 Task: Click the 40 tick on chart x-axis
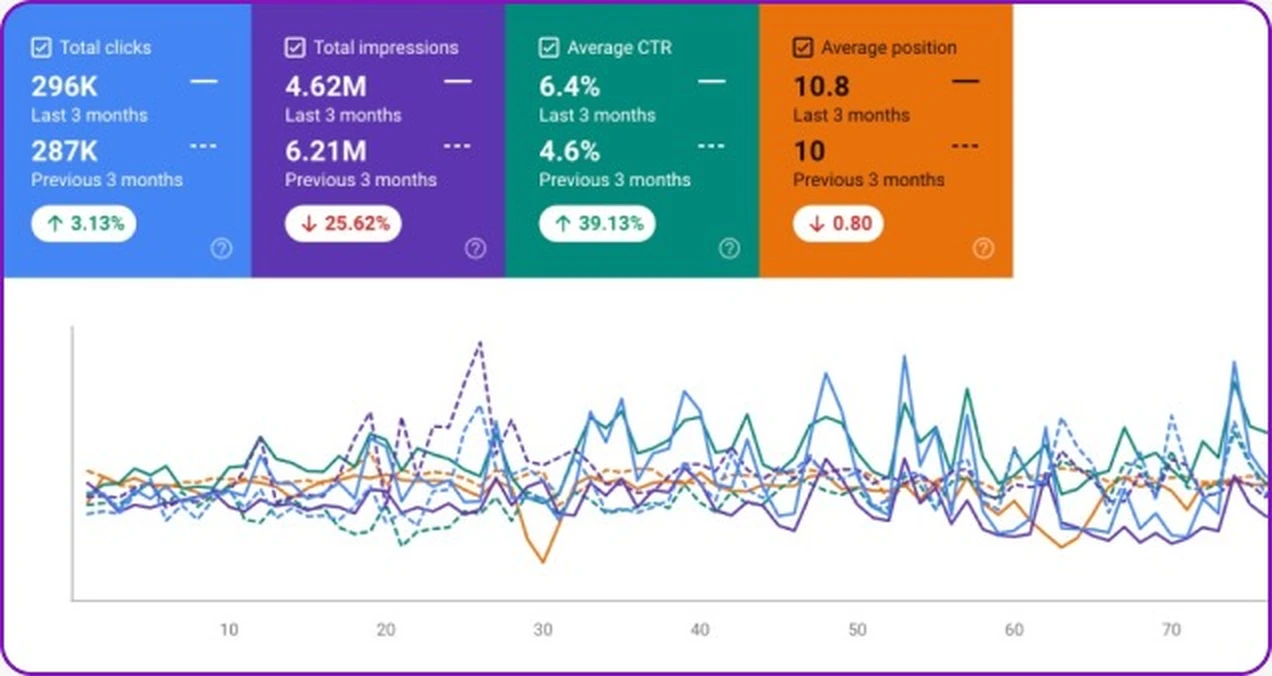(700, 630)
